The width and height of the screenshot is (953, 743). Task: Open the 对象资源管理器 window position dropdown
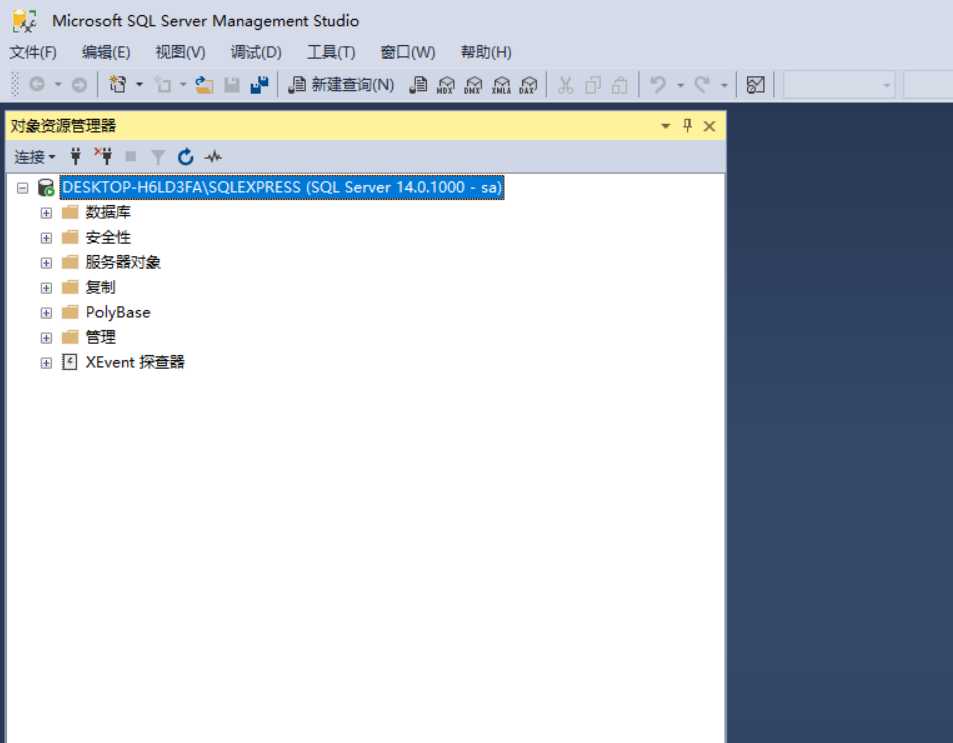tap(666, 126)
